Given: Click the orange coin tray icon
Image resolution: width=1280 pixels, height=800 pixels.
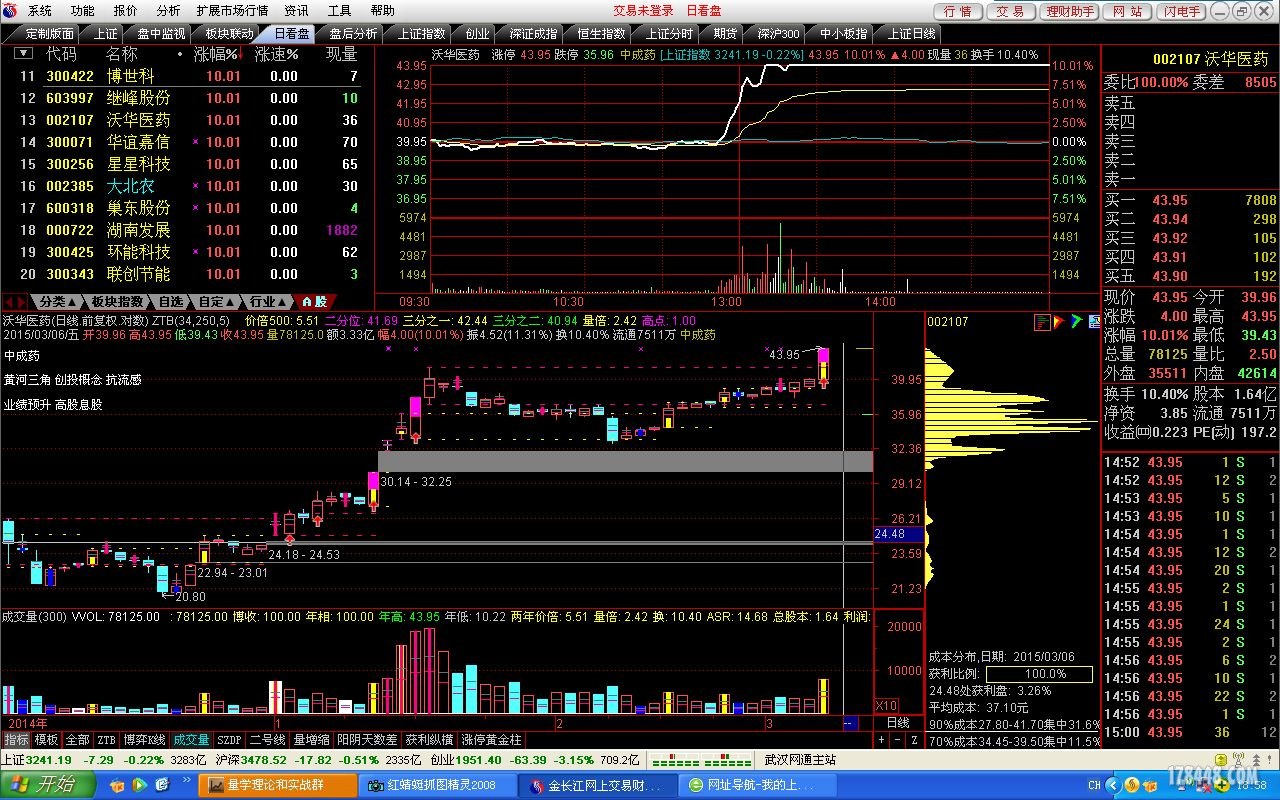Looking at the screenshot, I should tap(1131, 785).
